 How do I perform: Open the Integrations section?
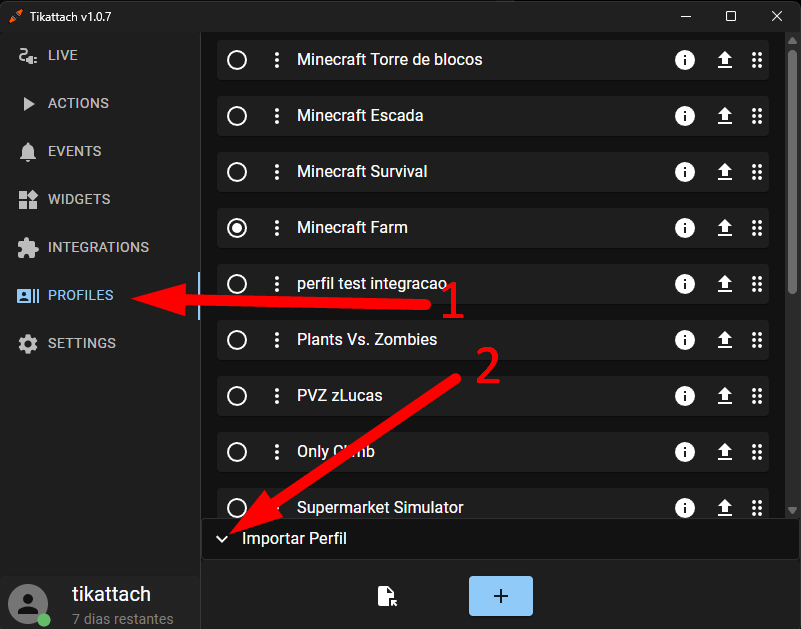(x=83, y=247)
